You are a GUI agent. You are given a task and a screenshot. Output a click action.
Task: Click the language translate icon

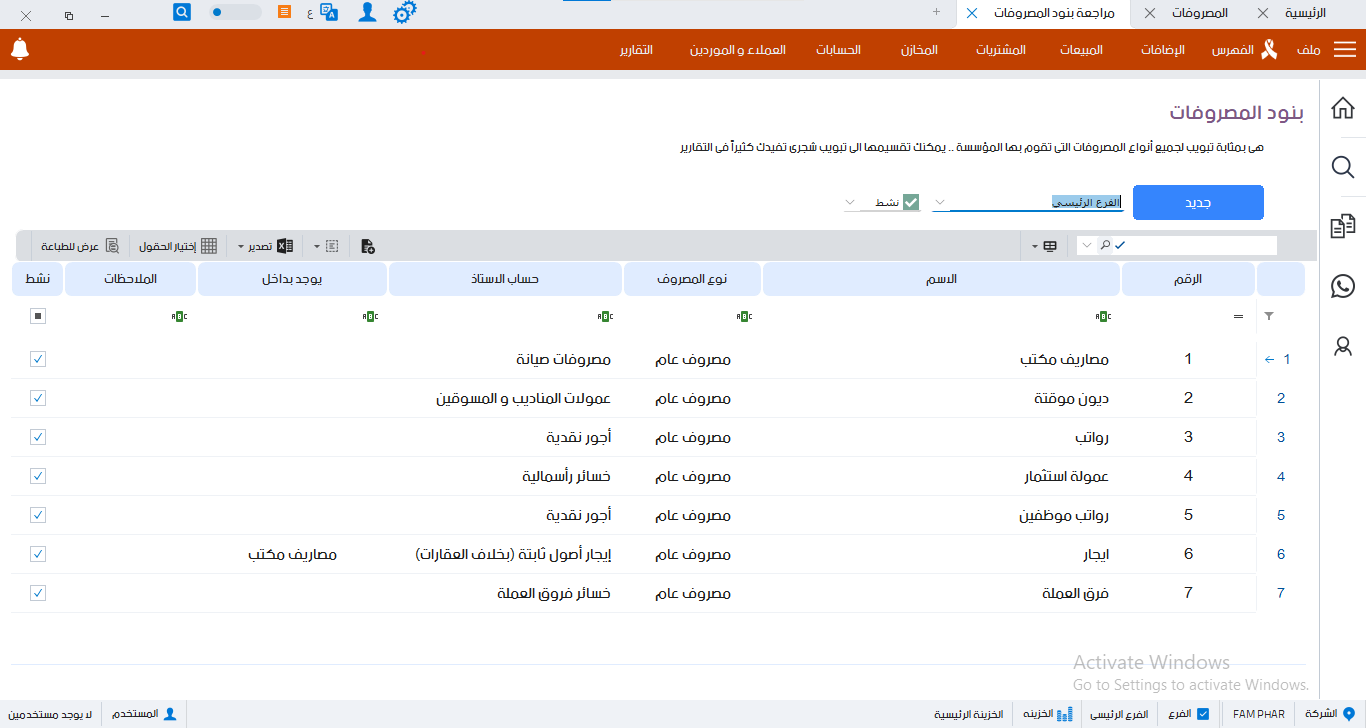329,13
